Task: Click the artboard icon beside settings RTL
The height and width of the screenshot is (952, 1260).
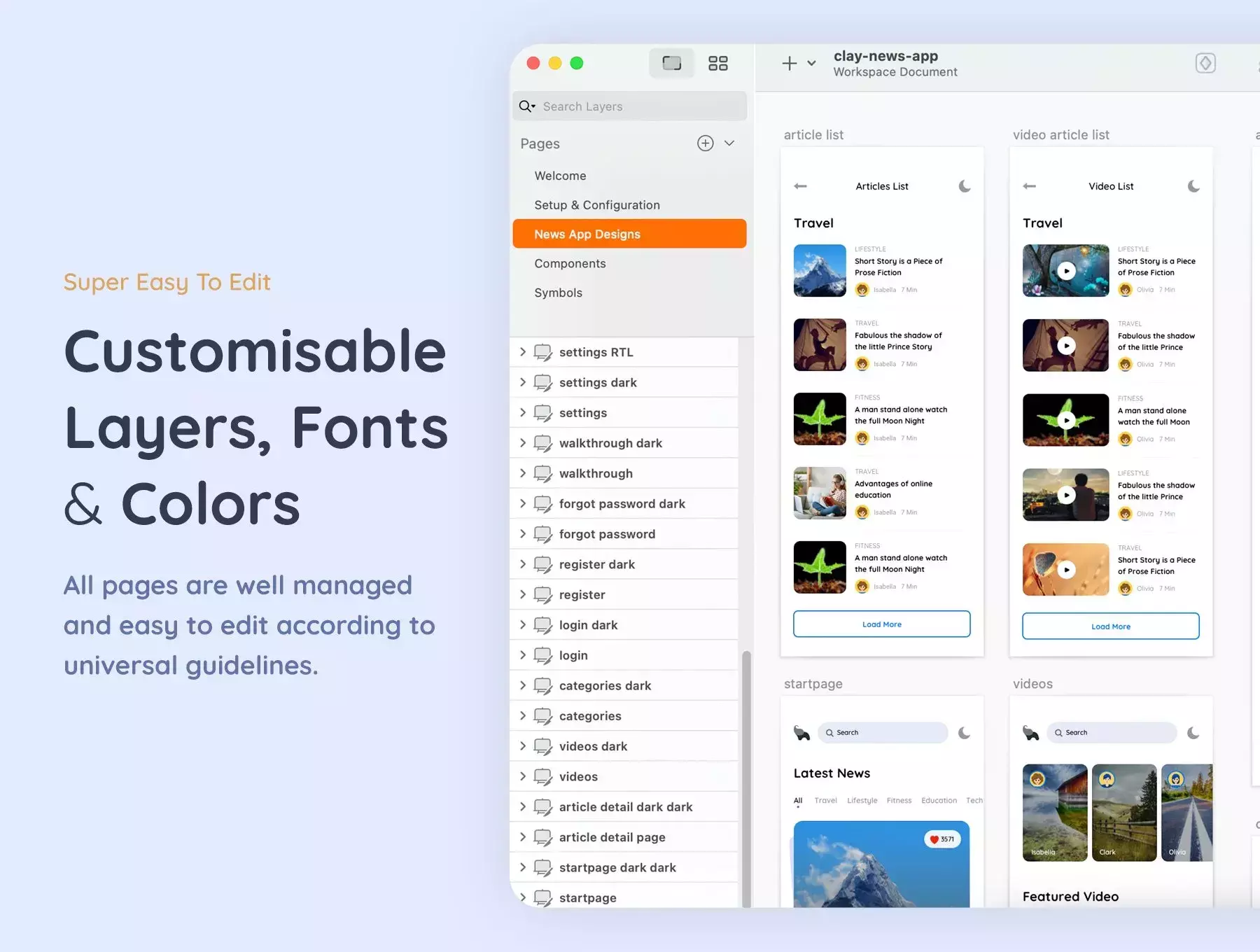Action: point(542,353)
